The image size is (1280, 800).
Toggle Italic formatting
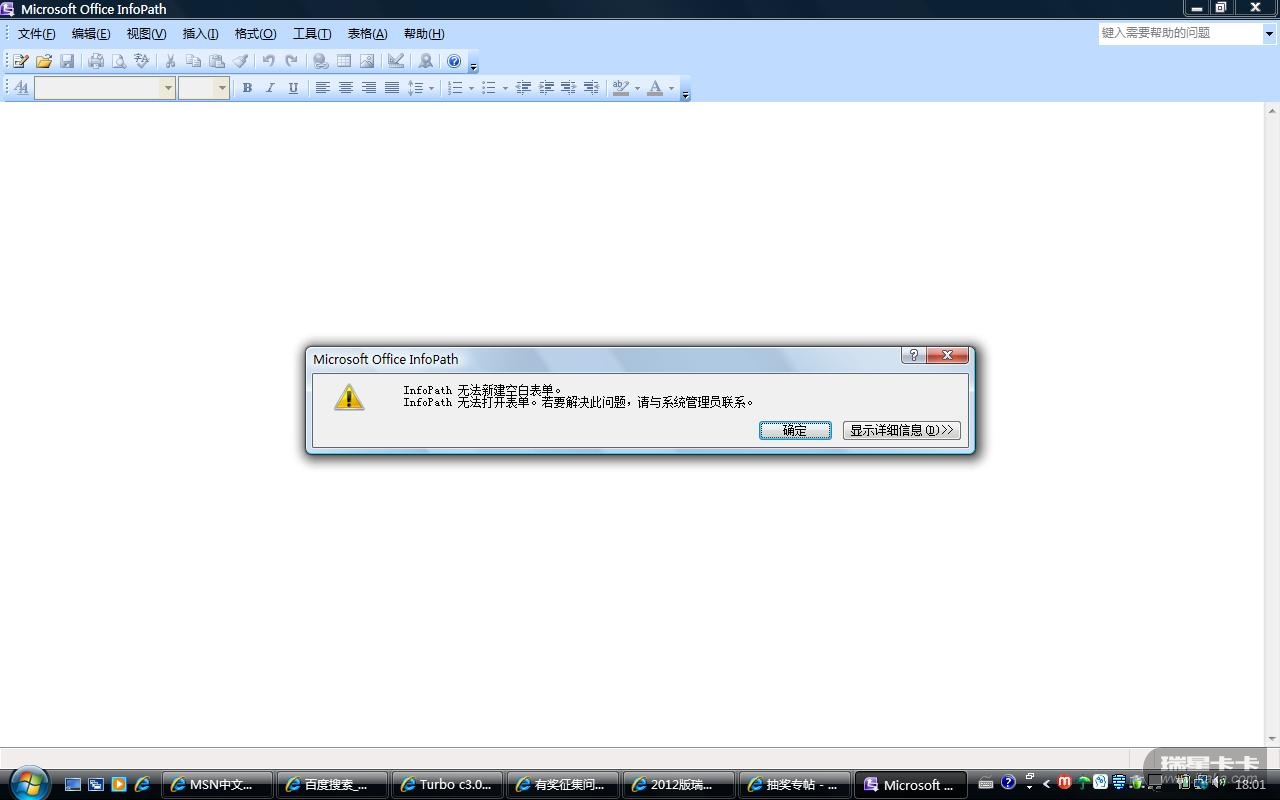(x=270, y=88)
